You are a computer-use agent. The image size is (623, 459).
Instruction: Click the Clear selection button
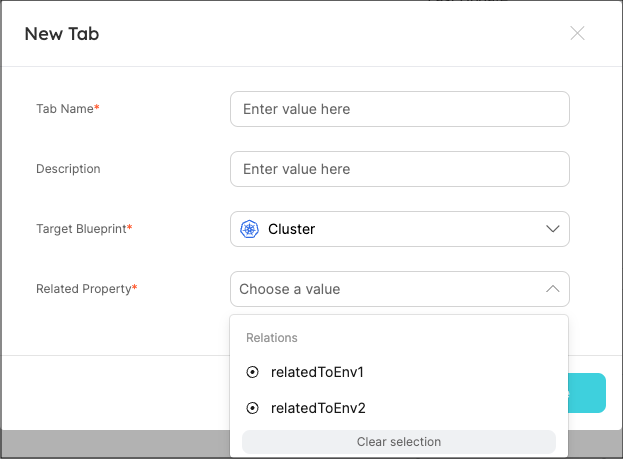pyautogui.click(x=399, y=442)
